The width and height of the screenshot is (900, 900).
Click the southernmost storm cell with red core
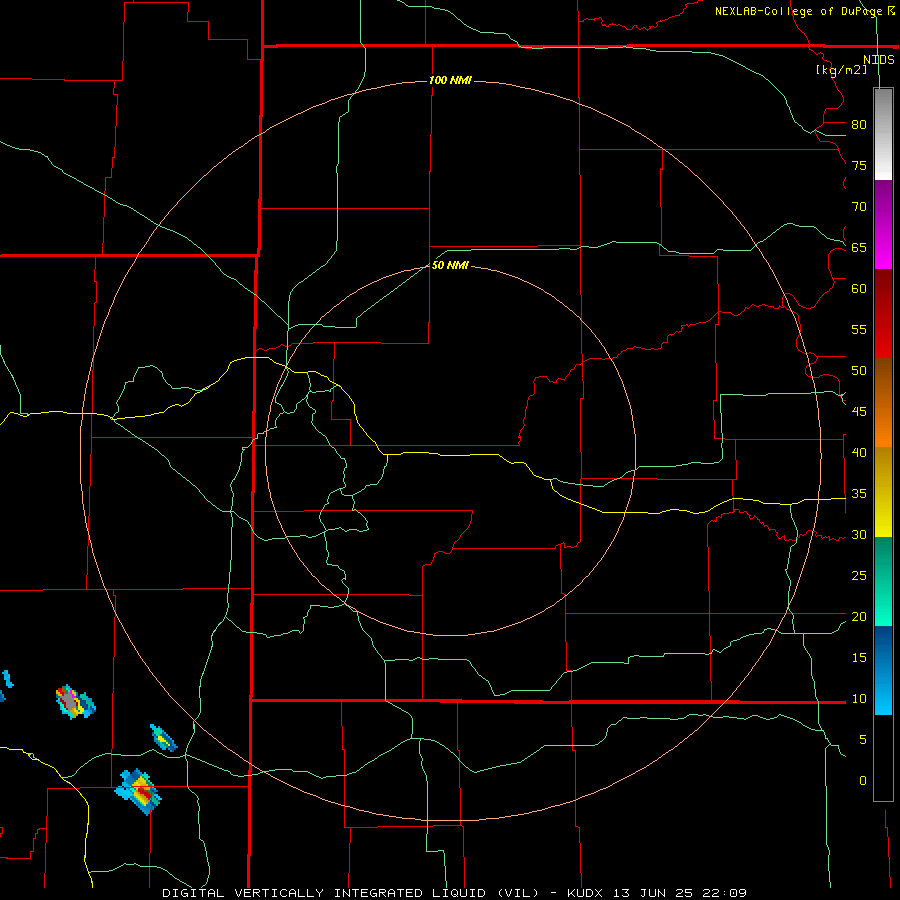(138, 792)
